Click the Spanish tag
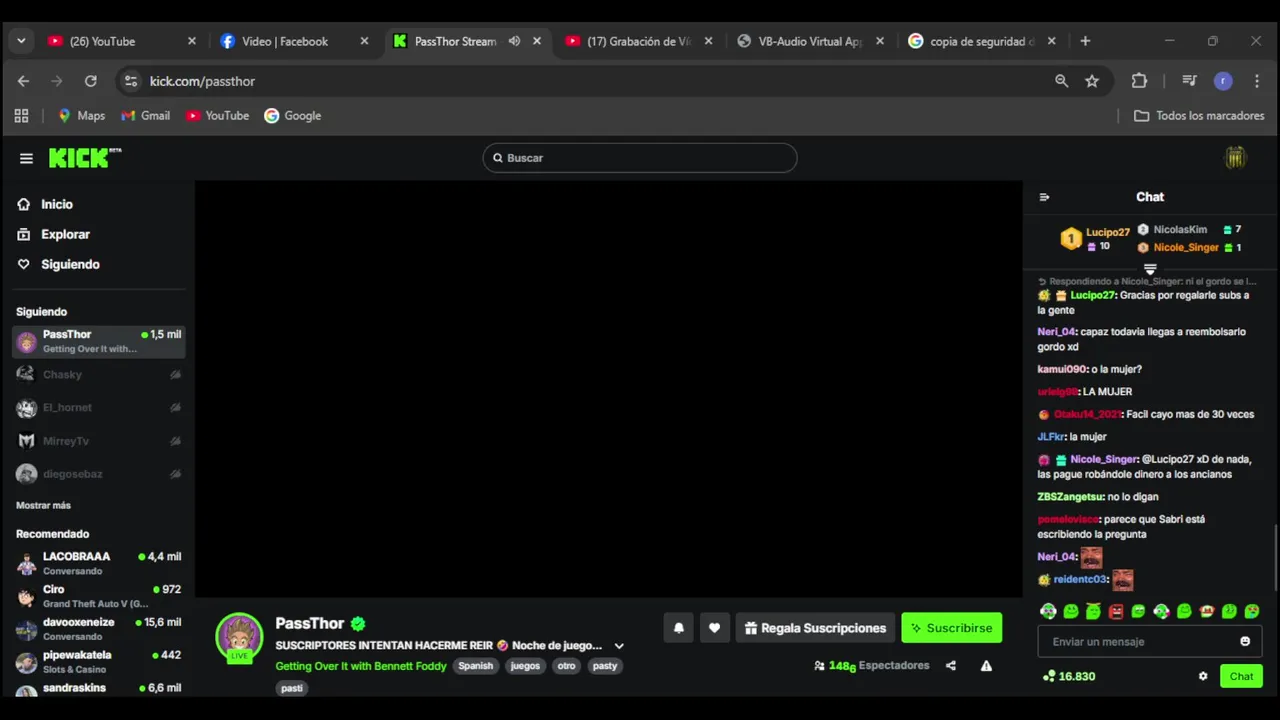This screenshot has height=720, width=1280. pyautogui.click(x=476, y=666)
